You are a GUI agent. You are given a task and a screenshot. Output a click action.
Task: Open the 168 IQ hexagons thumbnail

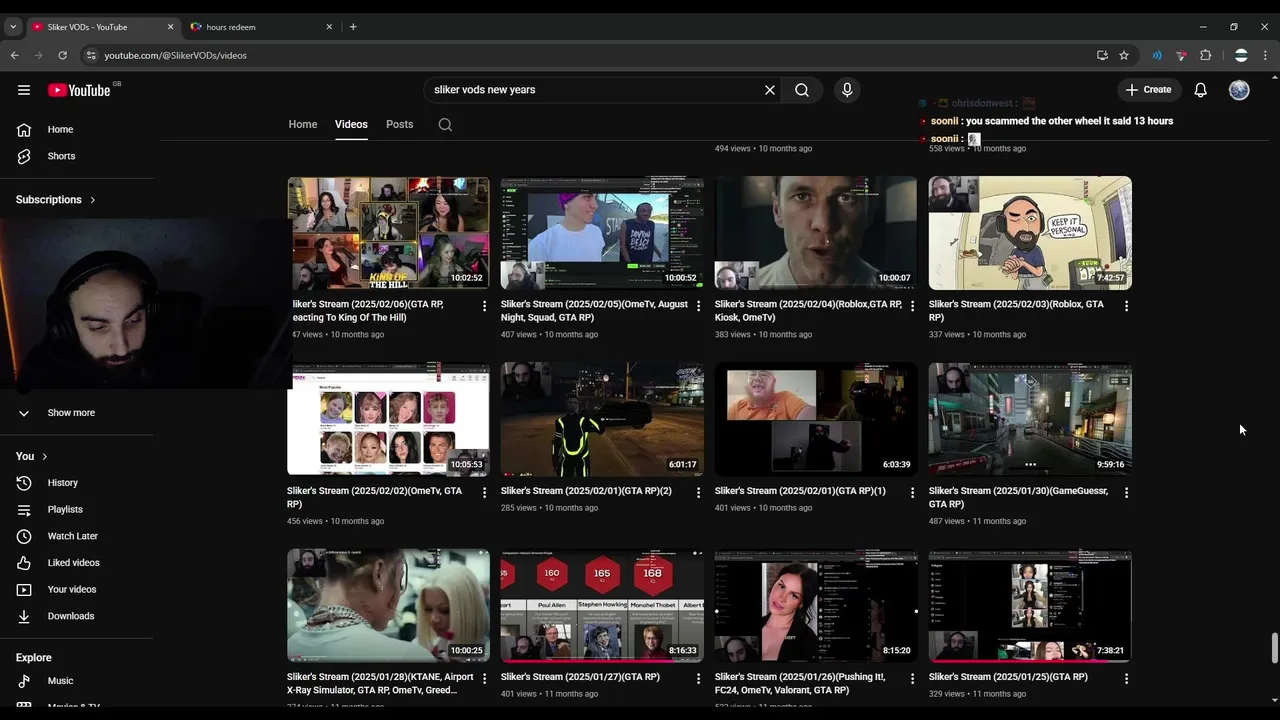coord(602,605)
